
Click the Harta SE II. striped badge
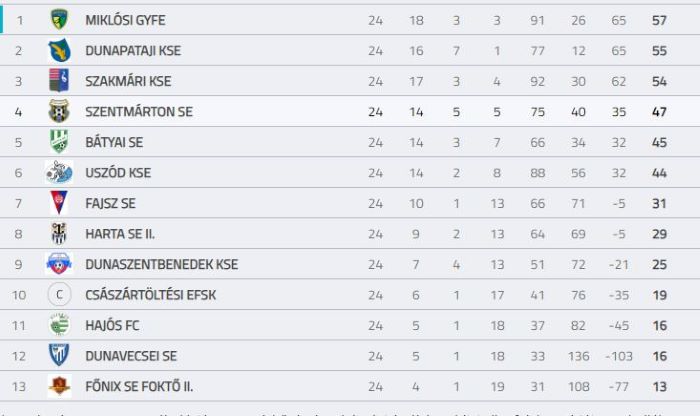(59, 233)
